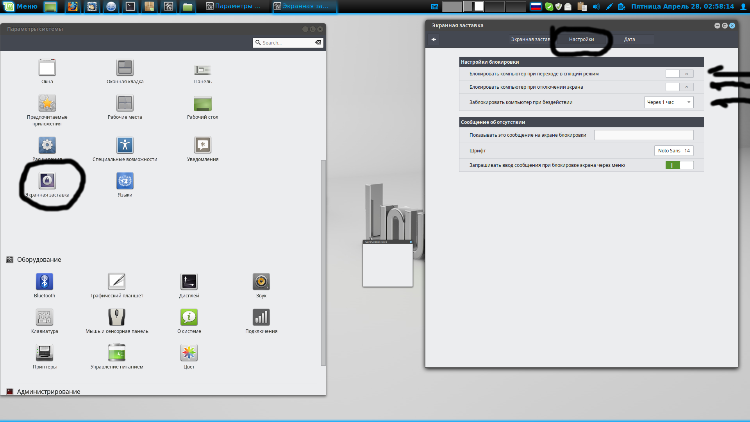Expand the lock delay dropdown
Viewport: 750px width, 422px height.
pyautogui.click(x=668, y=102)
